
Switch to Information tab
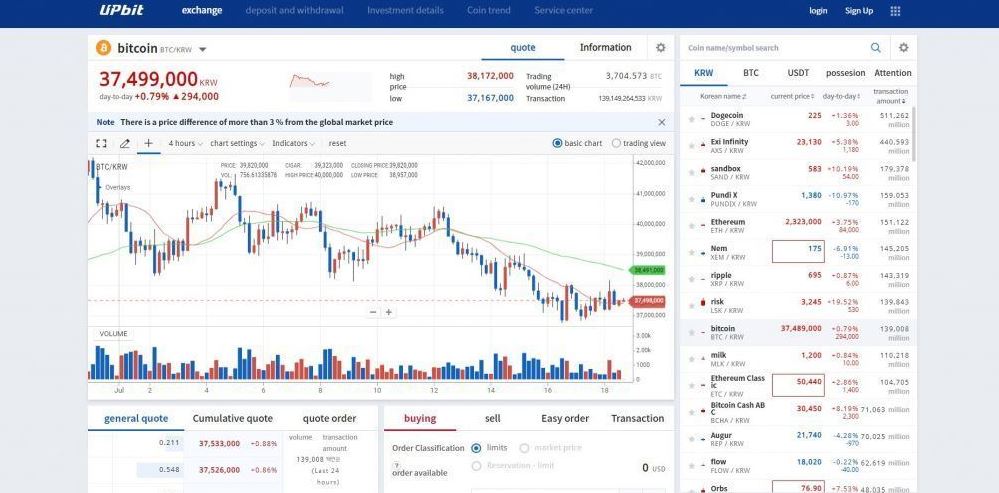point(605,47)
